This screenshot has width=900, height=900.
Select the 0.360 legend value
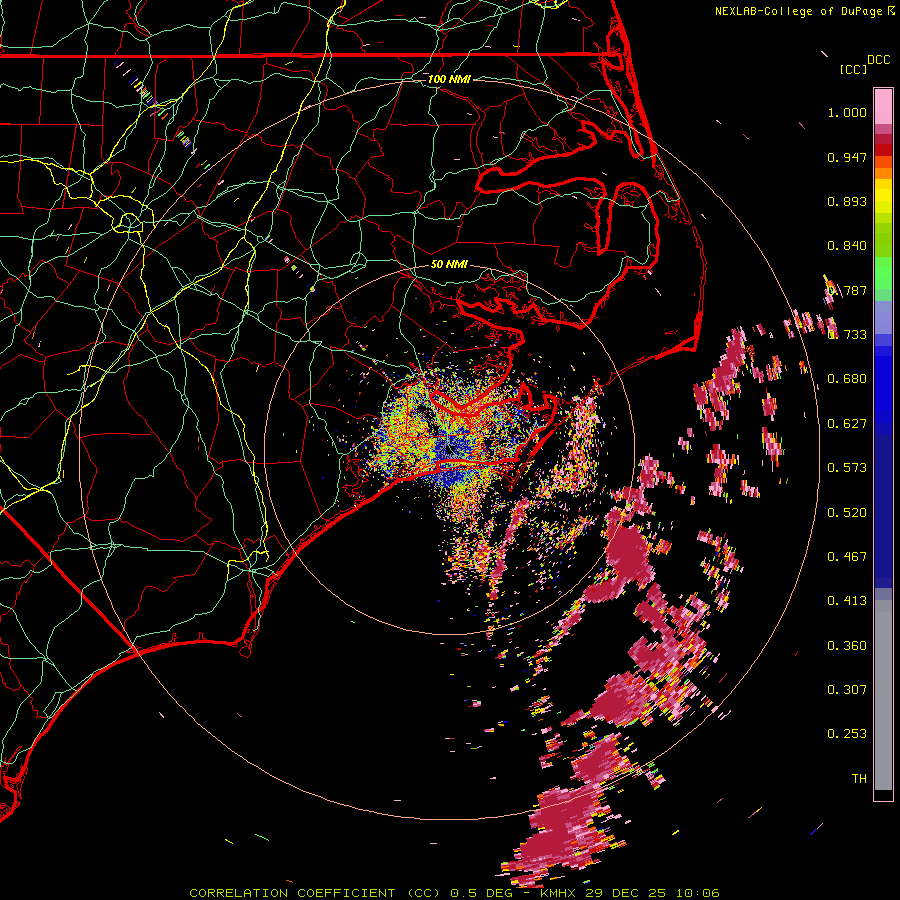[x=847, y=646]
